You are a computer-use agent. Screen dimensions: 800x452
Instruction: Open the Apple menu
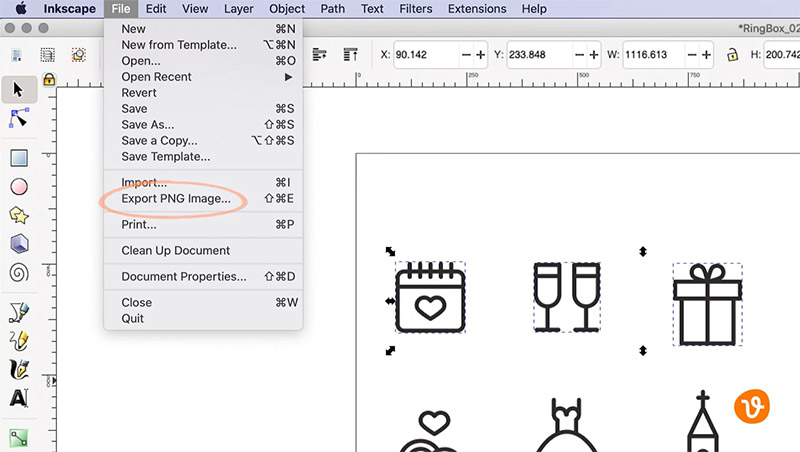pyautogui.click(x=21, y=9)
